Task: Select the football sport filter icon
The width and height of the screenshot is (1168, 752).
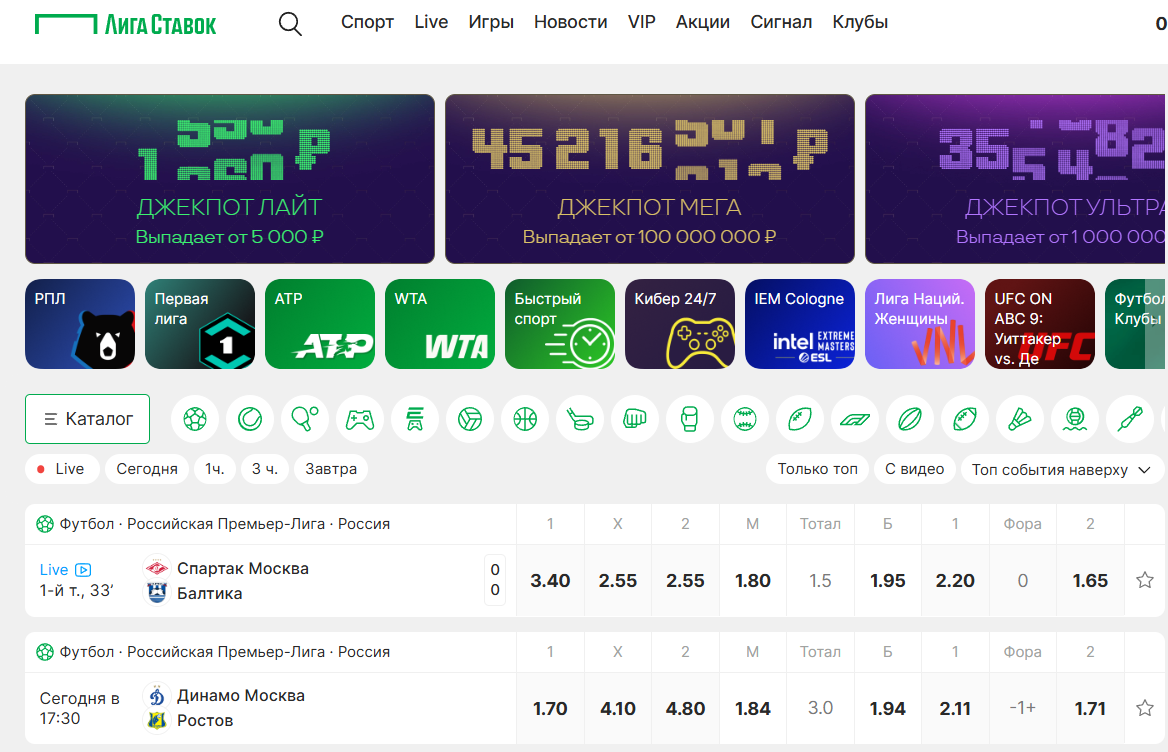Action: (195, 419)
